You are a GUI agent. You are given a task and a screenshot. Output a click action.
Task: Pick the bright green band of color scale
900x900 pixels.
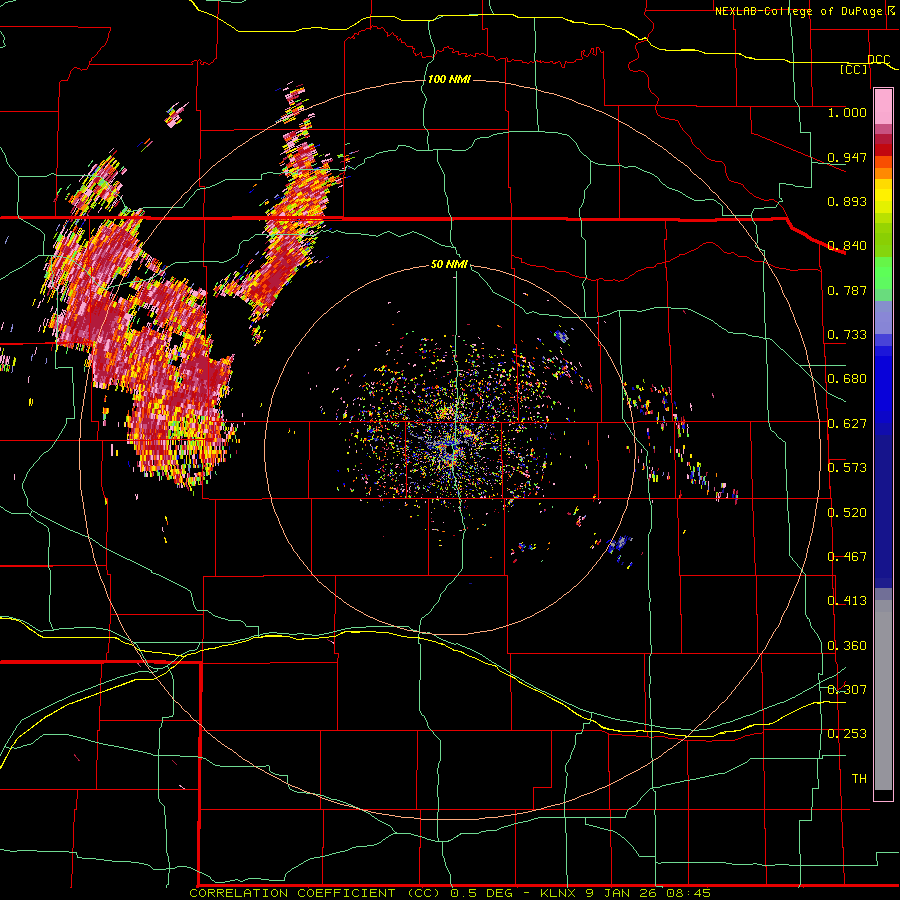(x=883, y=273)
